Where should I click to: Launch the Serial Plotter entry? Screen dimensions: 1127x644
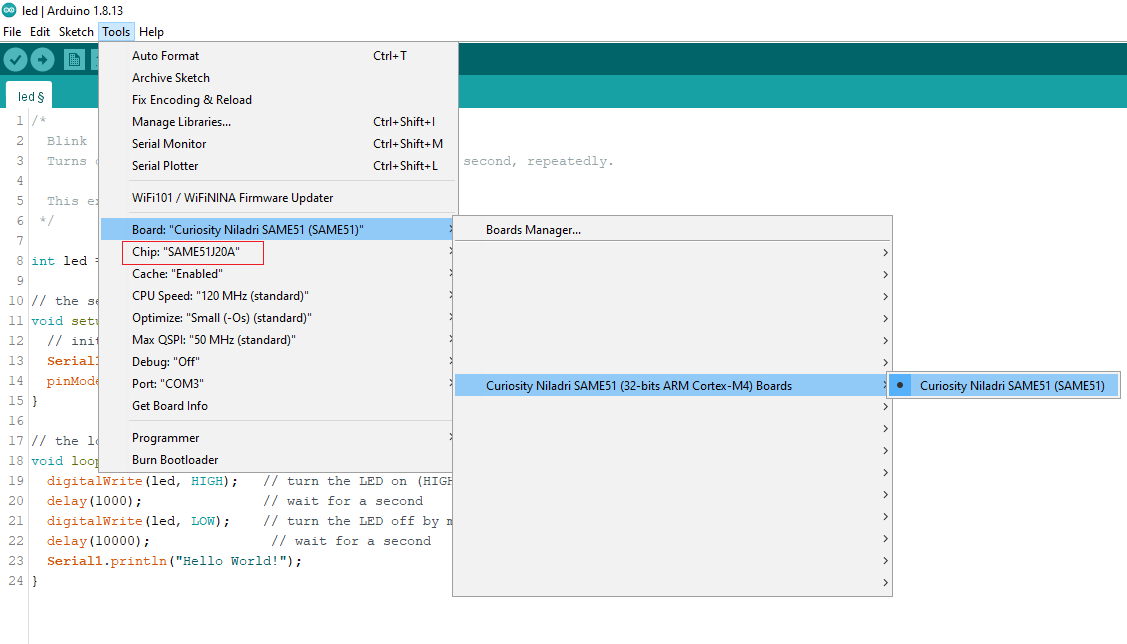277,166
